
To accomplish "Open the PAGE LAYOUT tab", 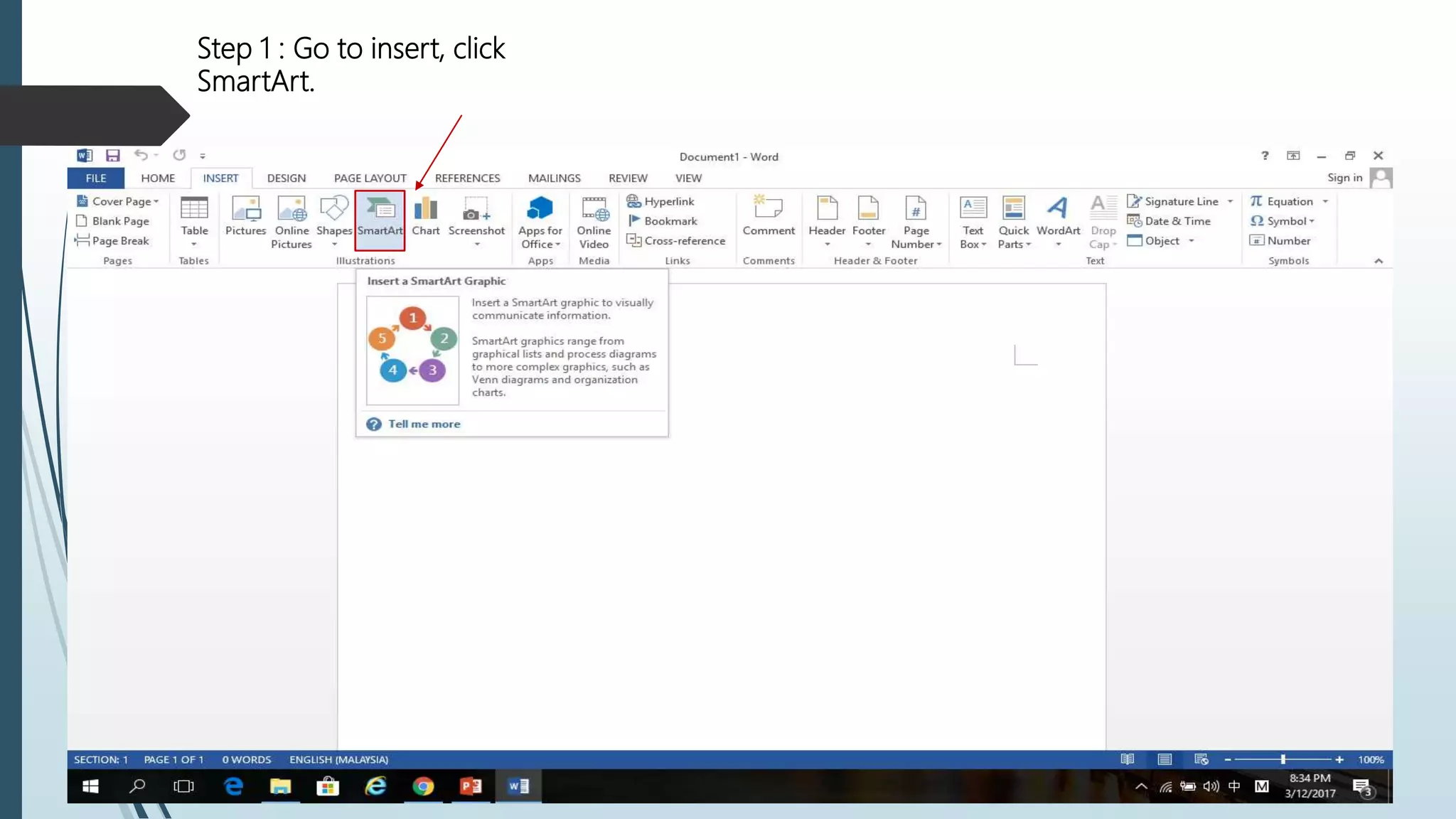I will click(370, 178).
